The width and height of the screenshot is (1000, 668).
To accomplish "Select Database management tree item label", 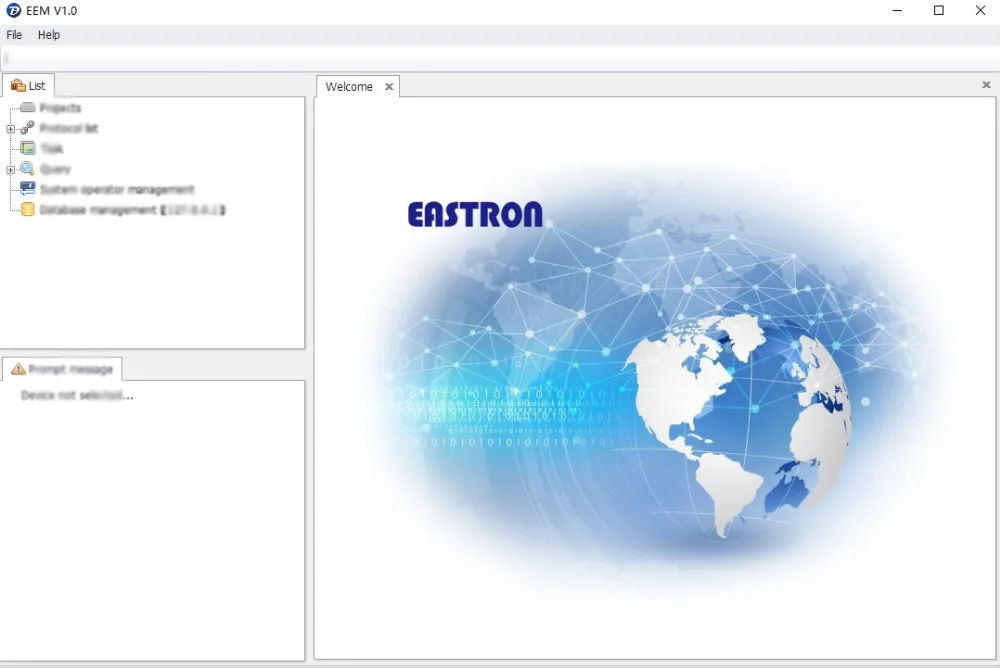I will [x=133, y=210].
